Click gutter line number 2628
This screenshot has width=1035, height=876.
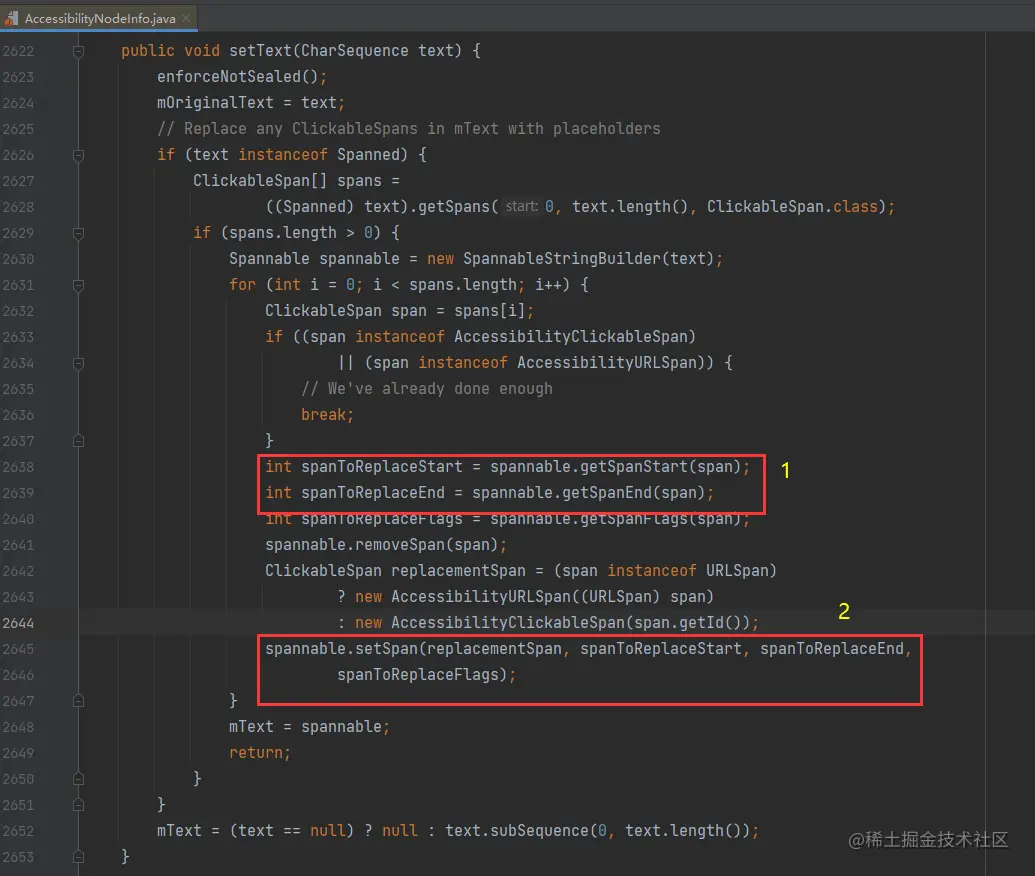(18, 207)
